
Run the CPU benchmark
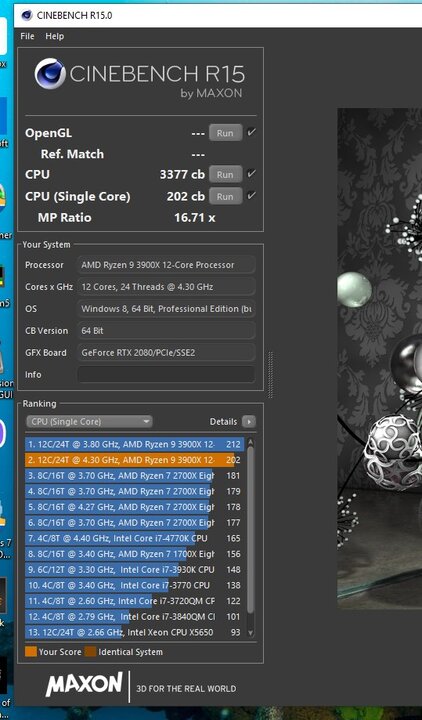(225, 174)
